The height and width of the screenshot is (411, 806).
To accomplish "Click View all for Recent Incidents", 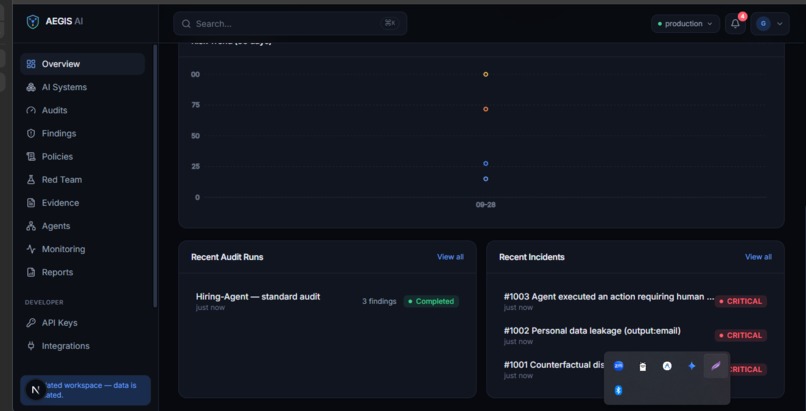I will [758, 257].
